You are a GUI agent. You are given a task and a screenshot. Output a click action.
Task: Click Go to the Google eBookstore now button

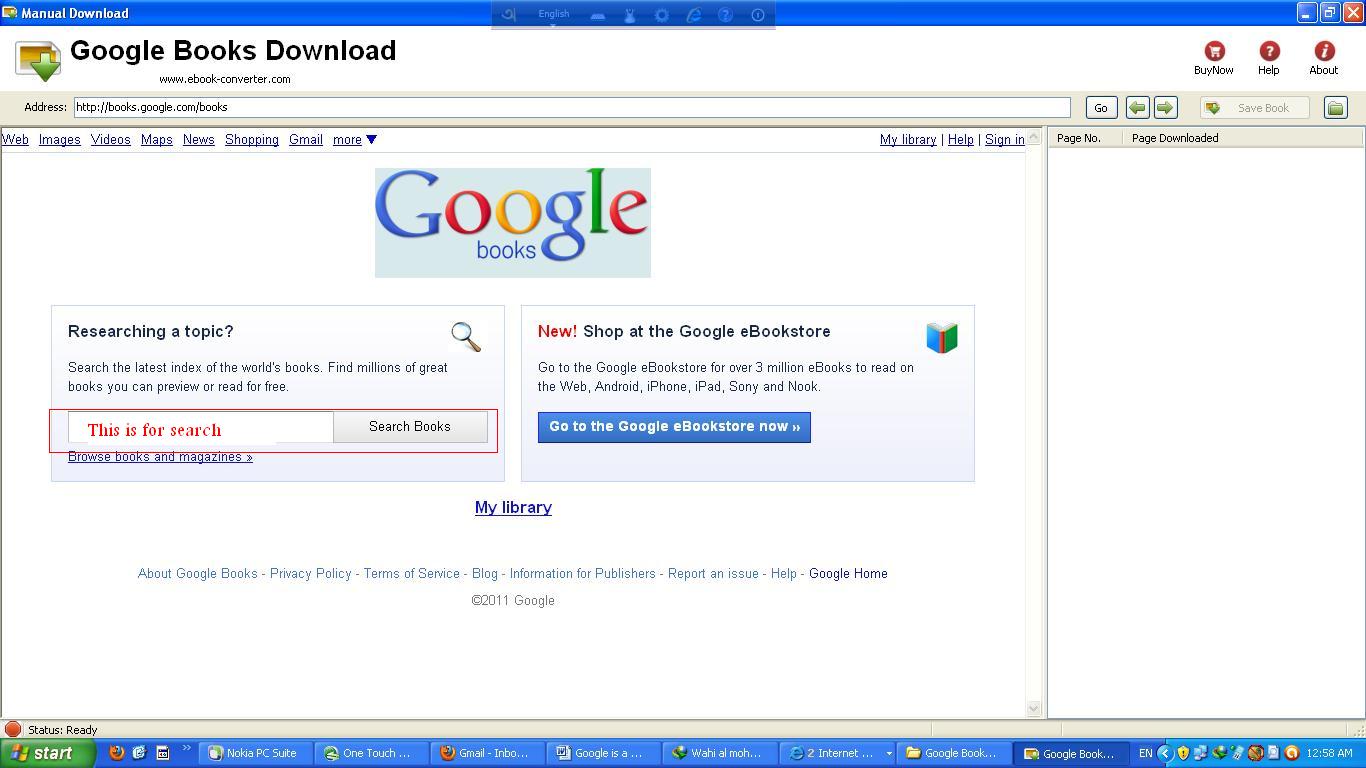click(674, 427)
